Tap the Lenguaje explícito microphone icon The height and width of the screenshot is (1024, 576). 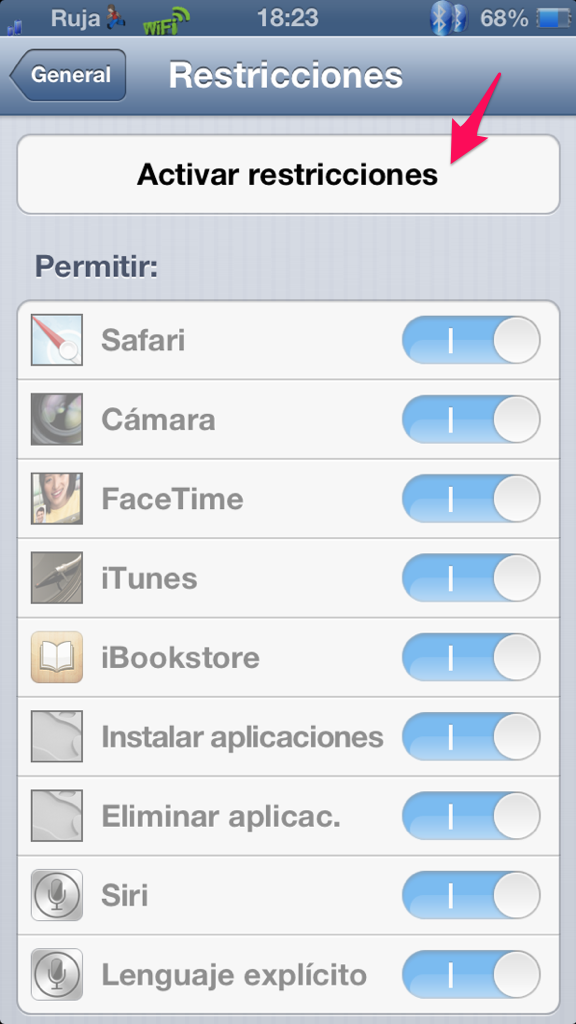coord(57,974)
